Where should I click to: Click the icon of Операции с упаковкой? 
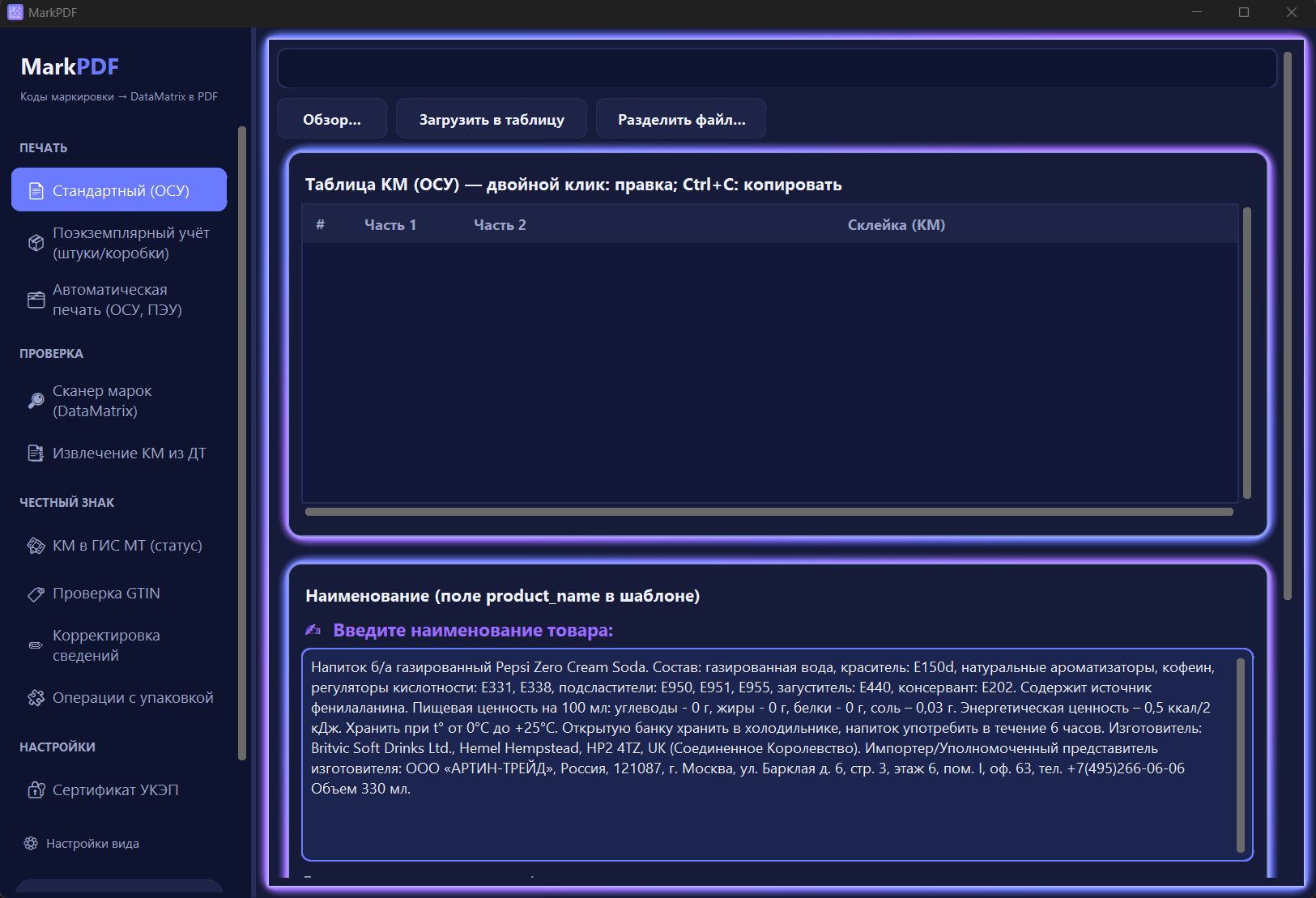point(36,698)
